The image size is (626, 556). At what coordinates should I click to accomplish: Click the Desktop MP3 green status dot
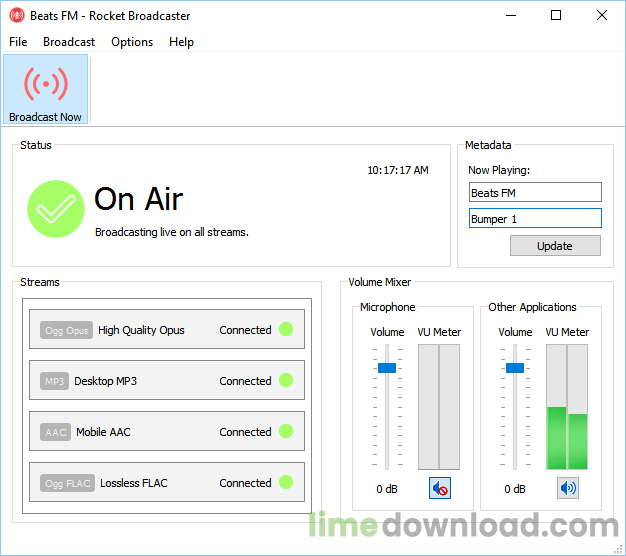coord(286,380)
